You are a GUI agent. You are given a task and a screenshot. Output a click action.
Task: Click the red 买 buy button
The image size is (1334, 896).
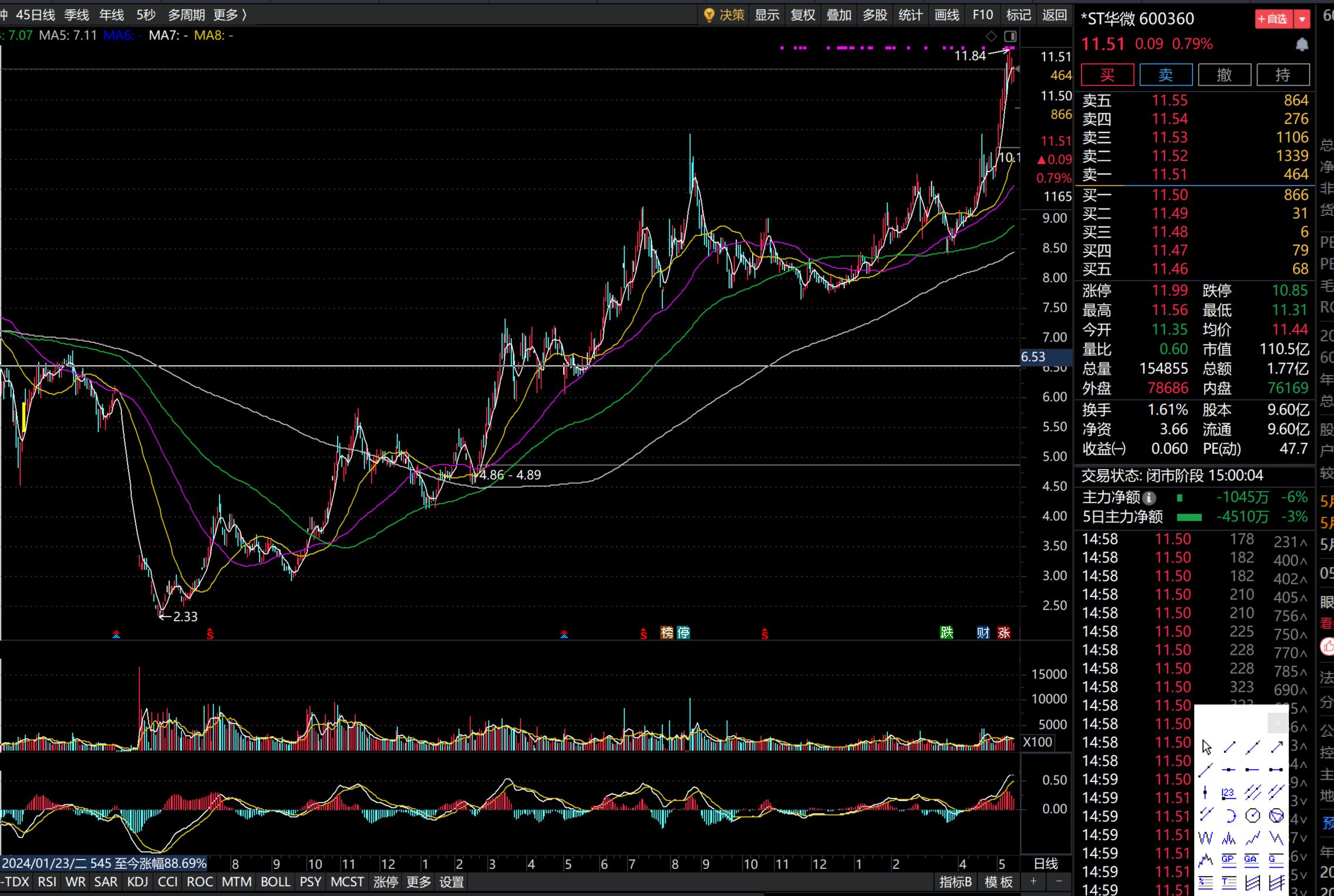coord(1107,75)
